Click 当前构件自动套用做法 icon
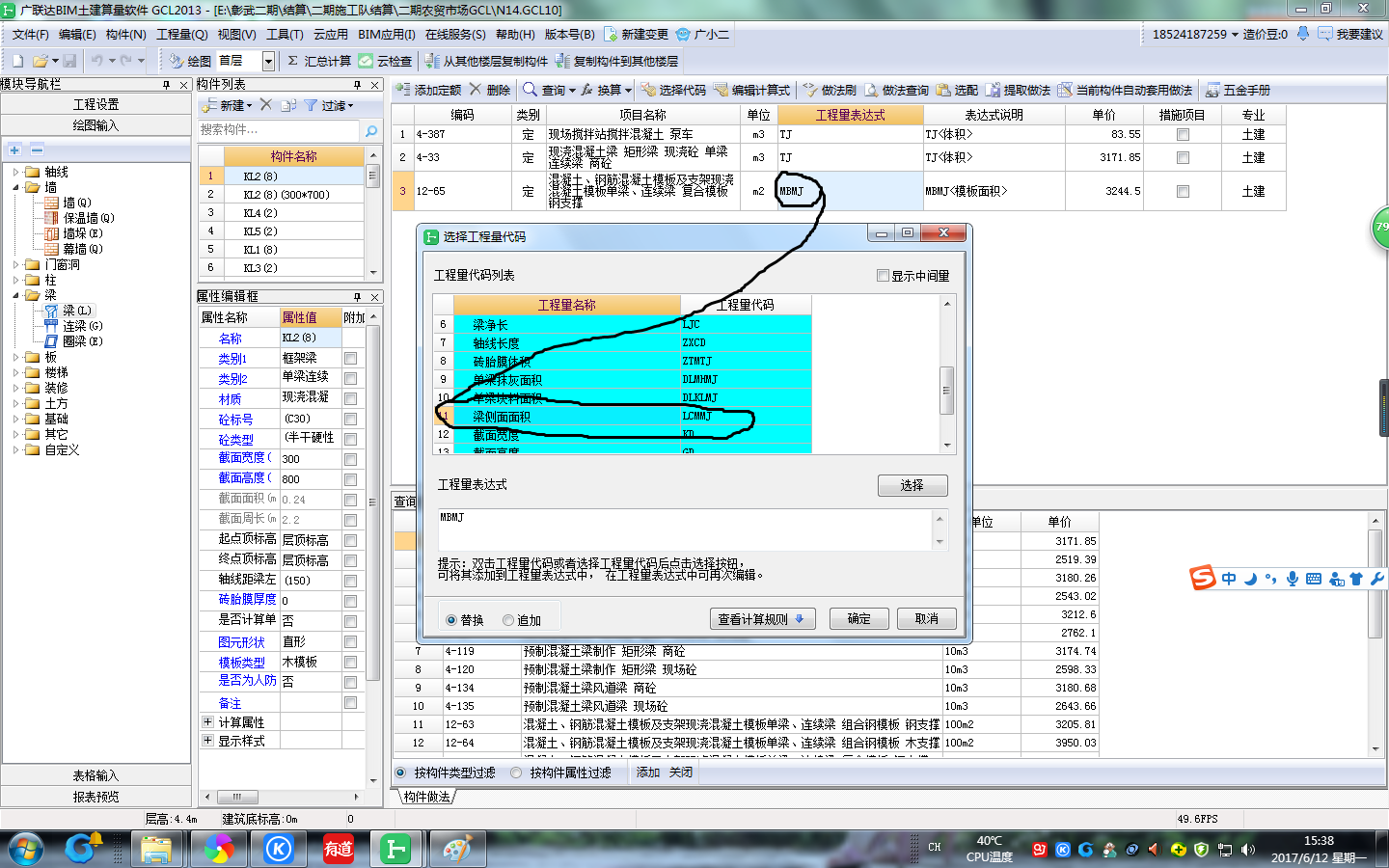Screen dimensions: 1389x868 click(x=1065, y=90)
